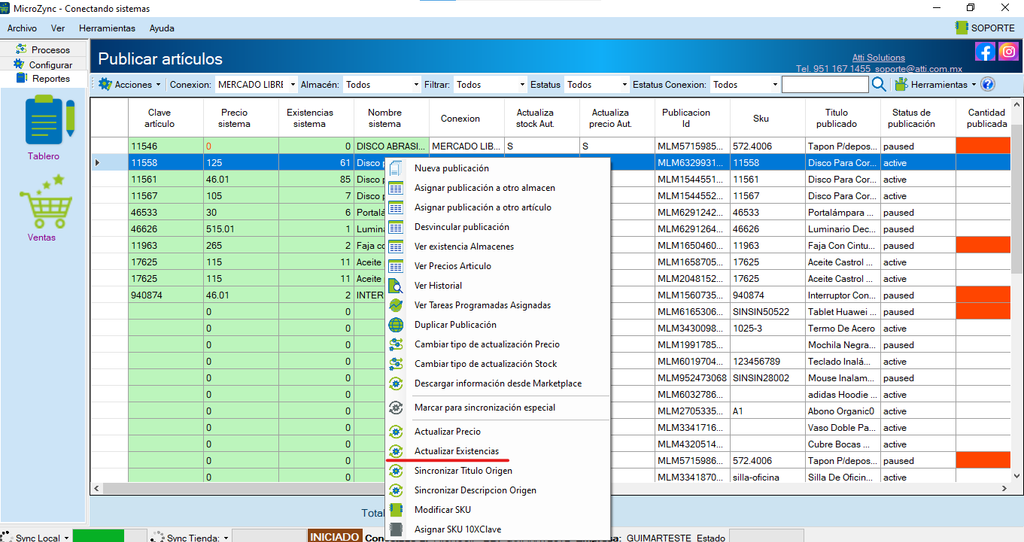Click icon beside Desvincular publicación

point(396,227)
